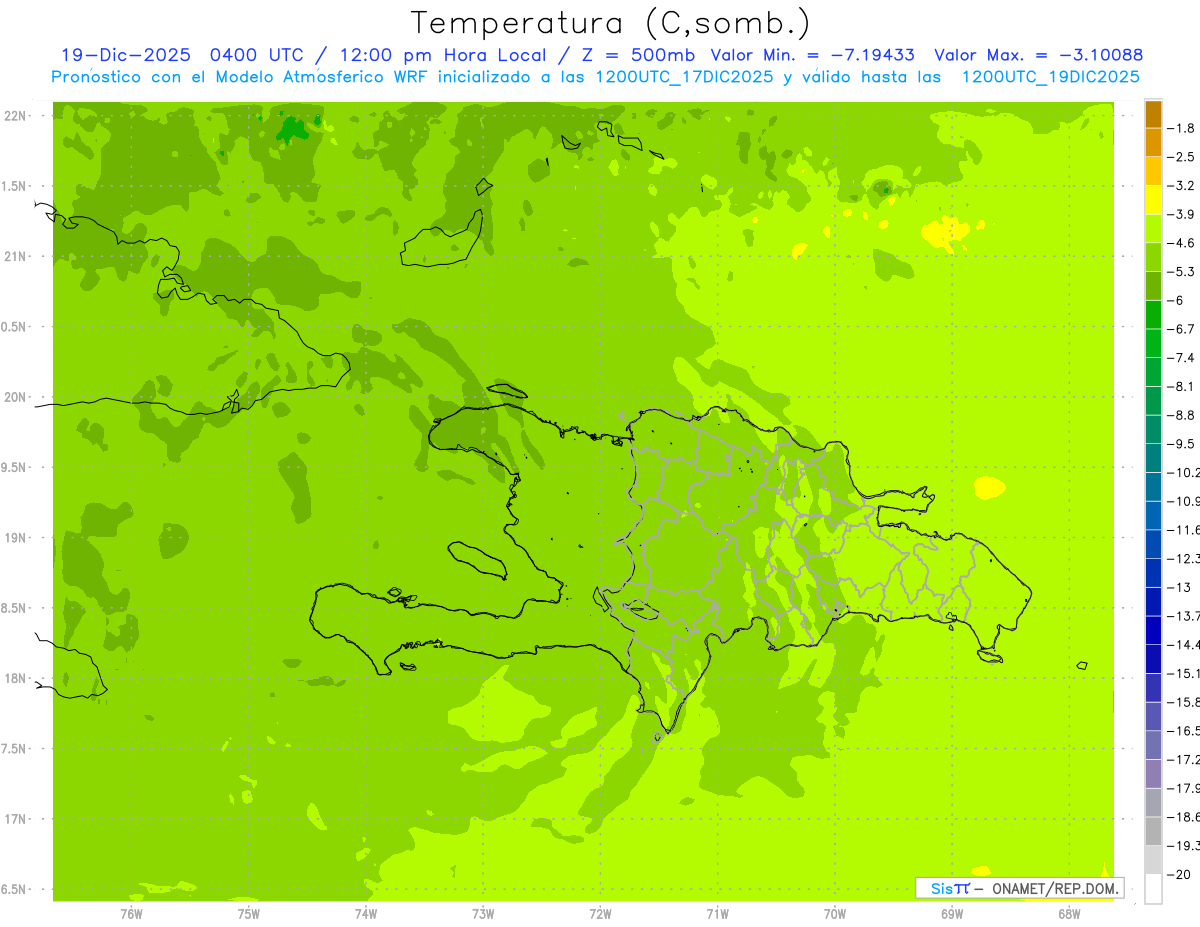Click the 20N latitude axis label

pyautogui.click(x=16, y=397)
